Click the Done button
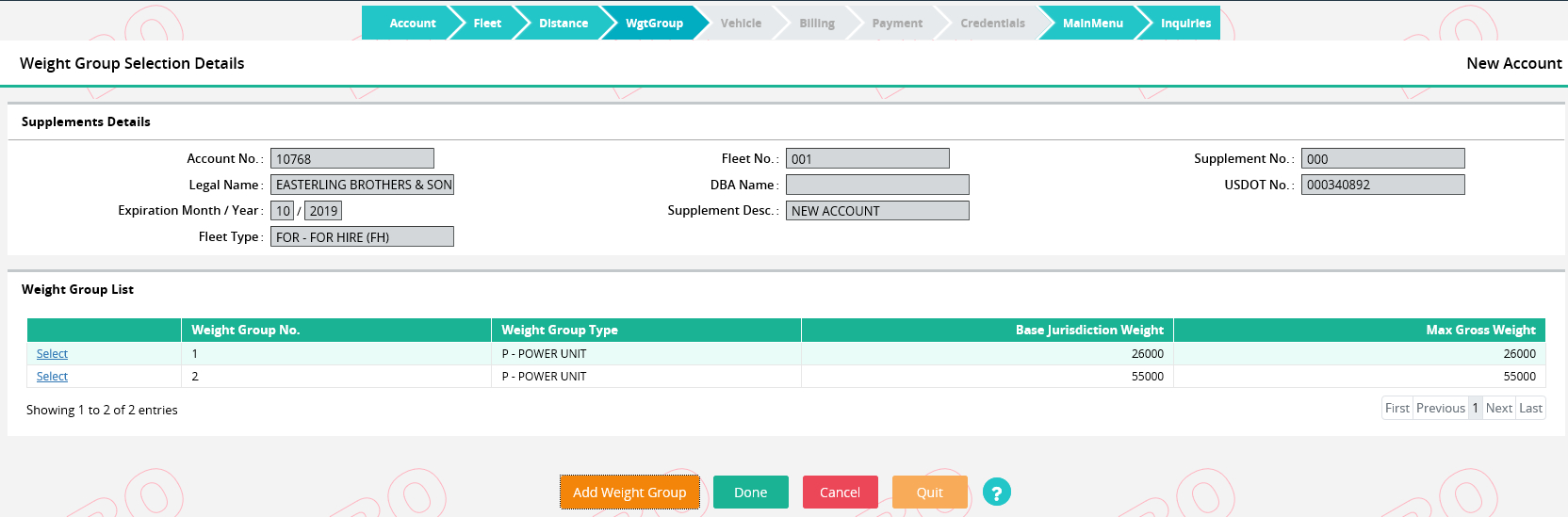Screen dimensions: 1568x517 751,493
